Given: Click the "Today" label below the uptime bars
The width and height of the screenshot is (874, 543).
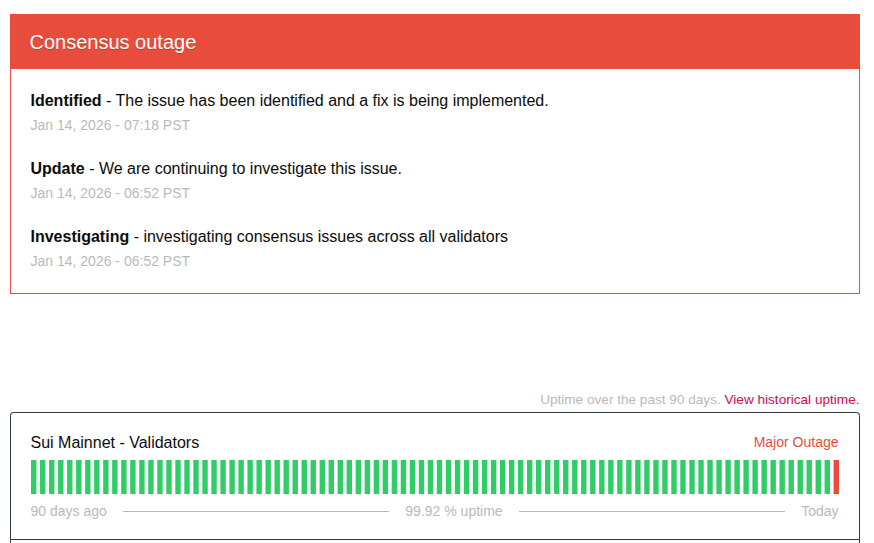Looking at the screenshot, I should [819, 511].
